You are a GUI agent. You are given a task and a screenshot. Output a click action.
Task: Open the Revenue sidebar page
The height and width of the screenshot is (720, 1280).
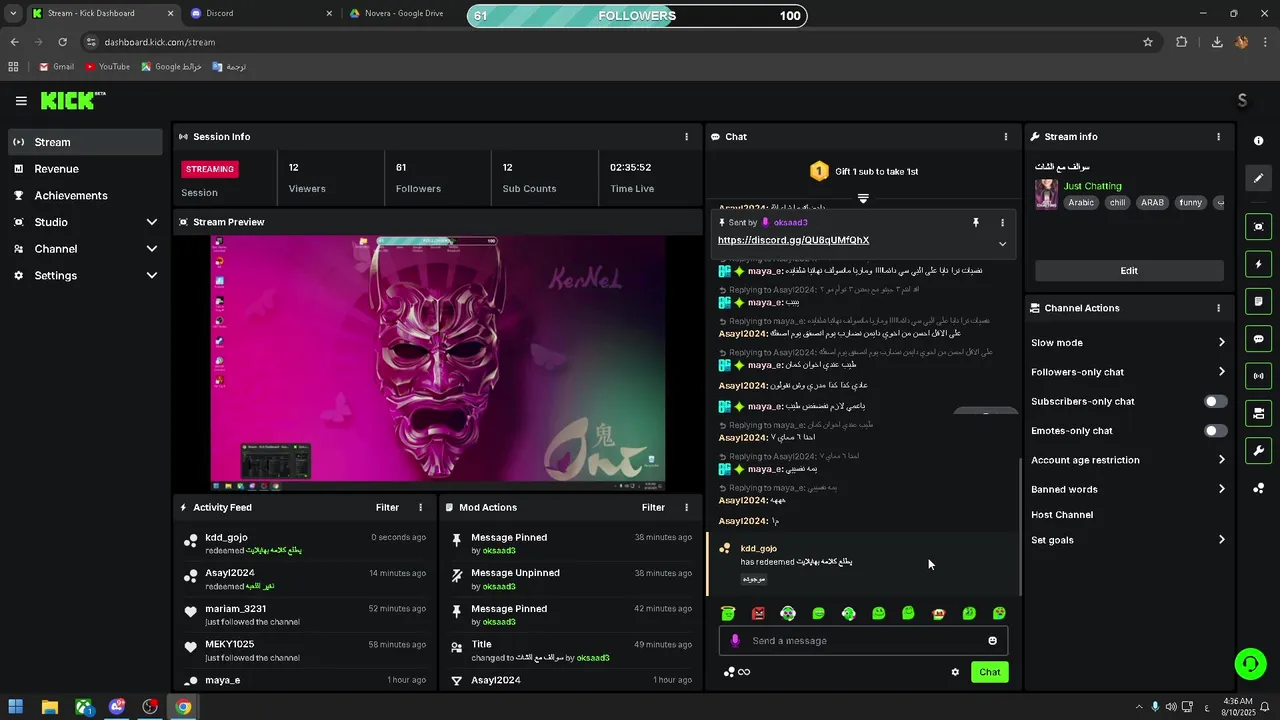pyautogui.click(x=85, y=169)
